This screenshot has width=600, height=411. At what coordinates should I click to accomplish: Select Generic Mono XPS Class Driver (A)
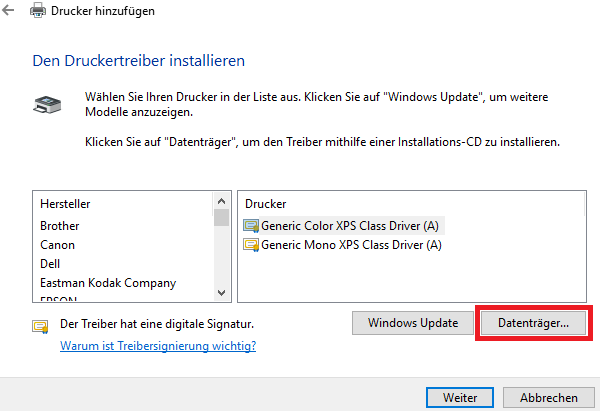pos(350,244)
